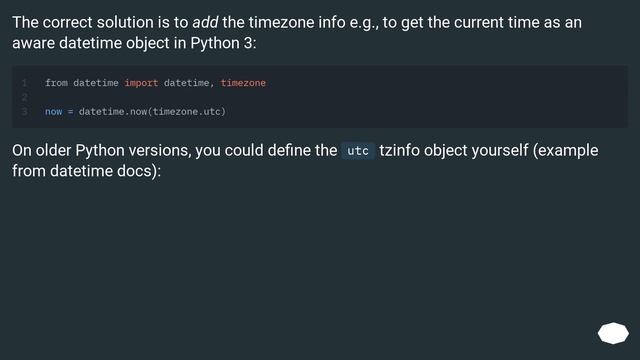The width and height of the screenshot is (640, 360).
Task: Click 'tzinfo object yourself' in the second paragraph
Action: (453, 151)
